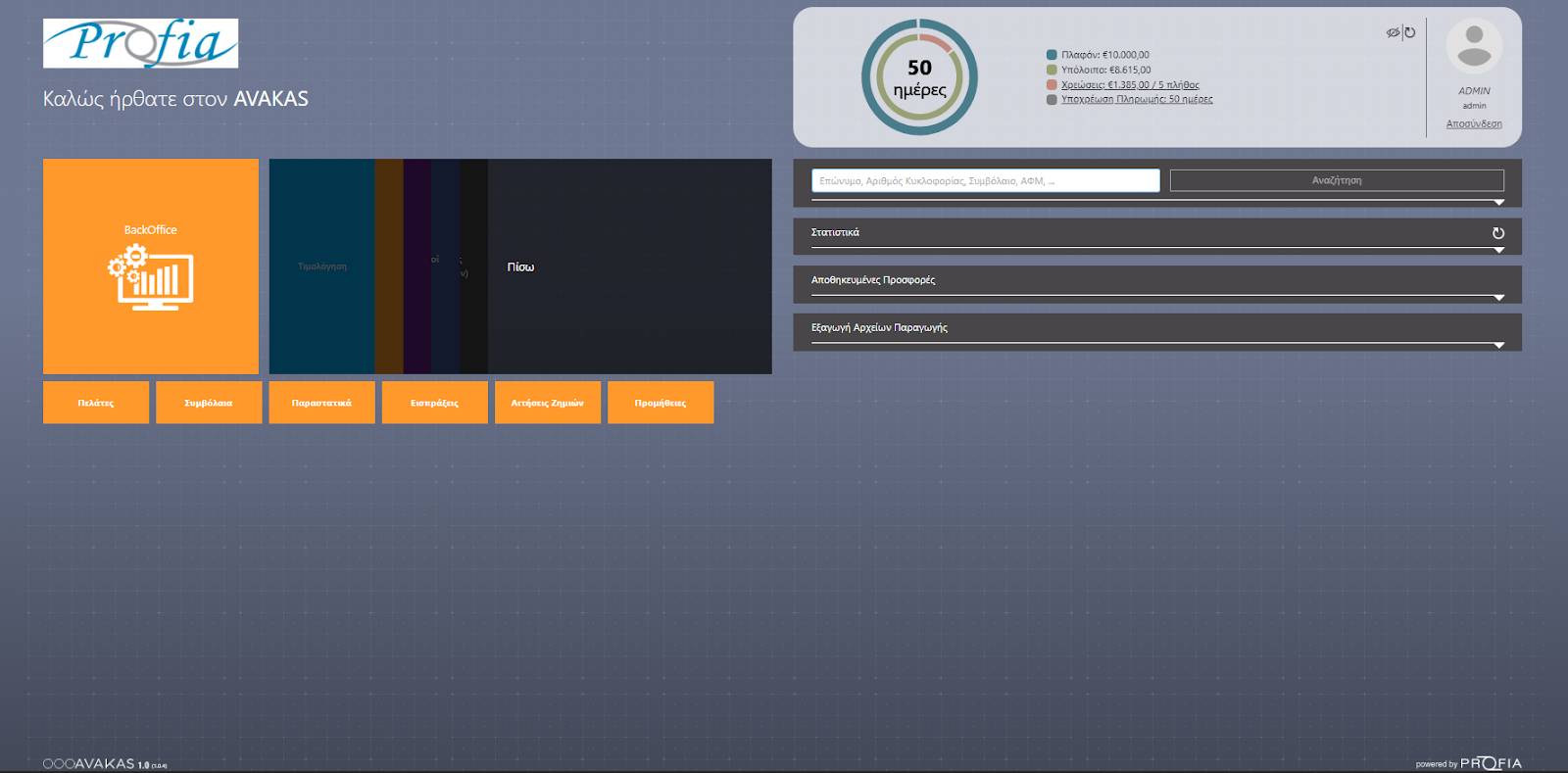Open the Παραστατικά menu tile

click(x=321, y=403)
